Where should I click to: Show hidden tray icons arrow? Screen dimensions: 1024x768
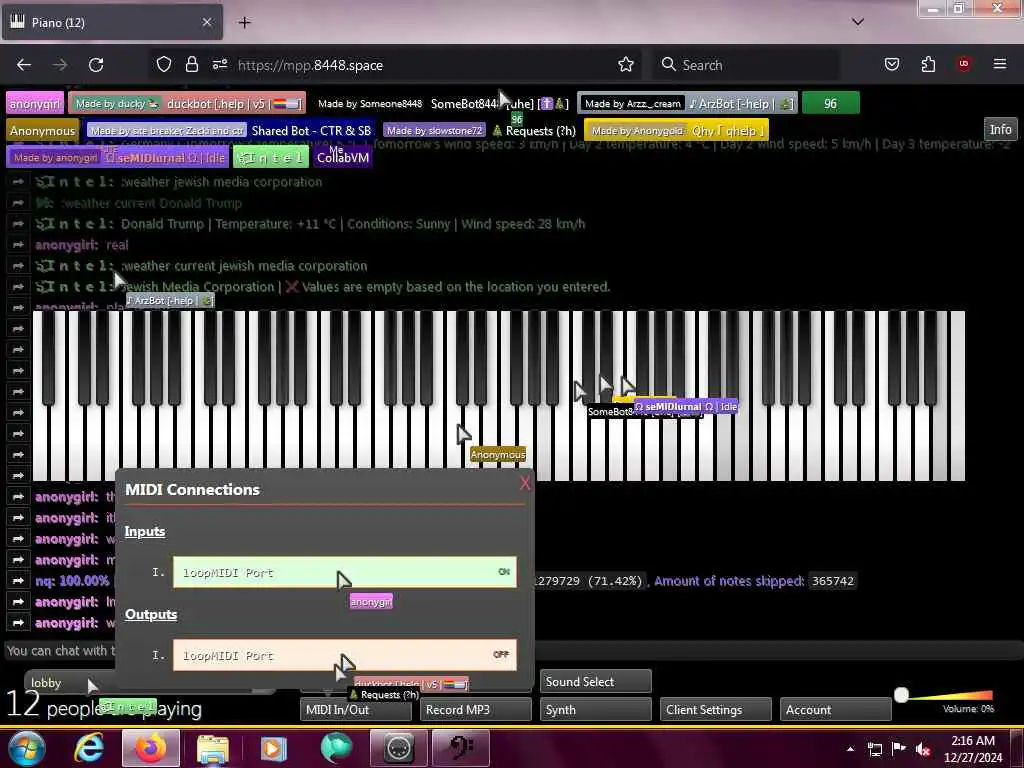[850, 749]
